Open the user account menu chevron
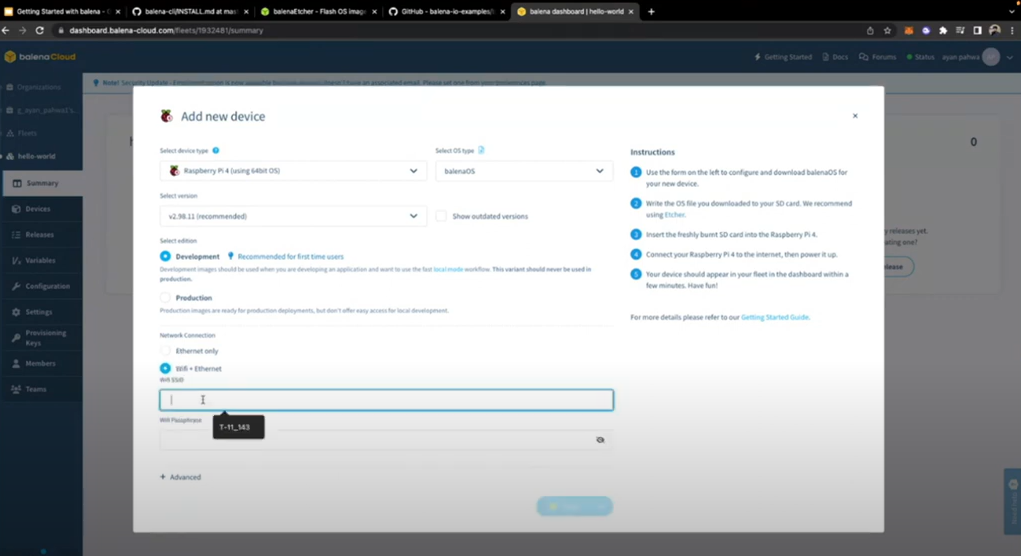1021x556 pixels. tap(1010, 57)
